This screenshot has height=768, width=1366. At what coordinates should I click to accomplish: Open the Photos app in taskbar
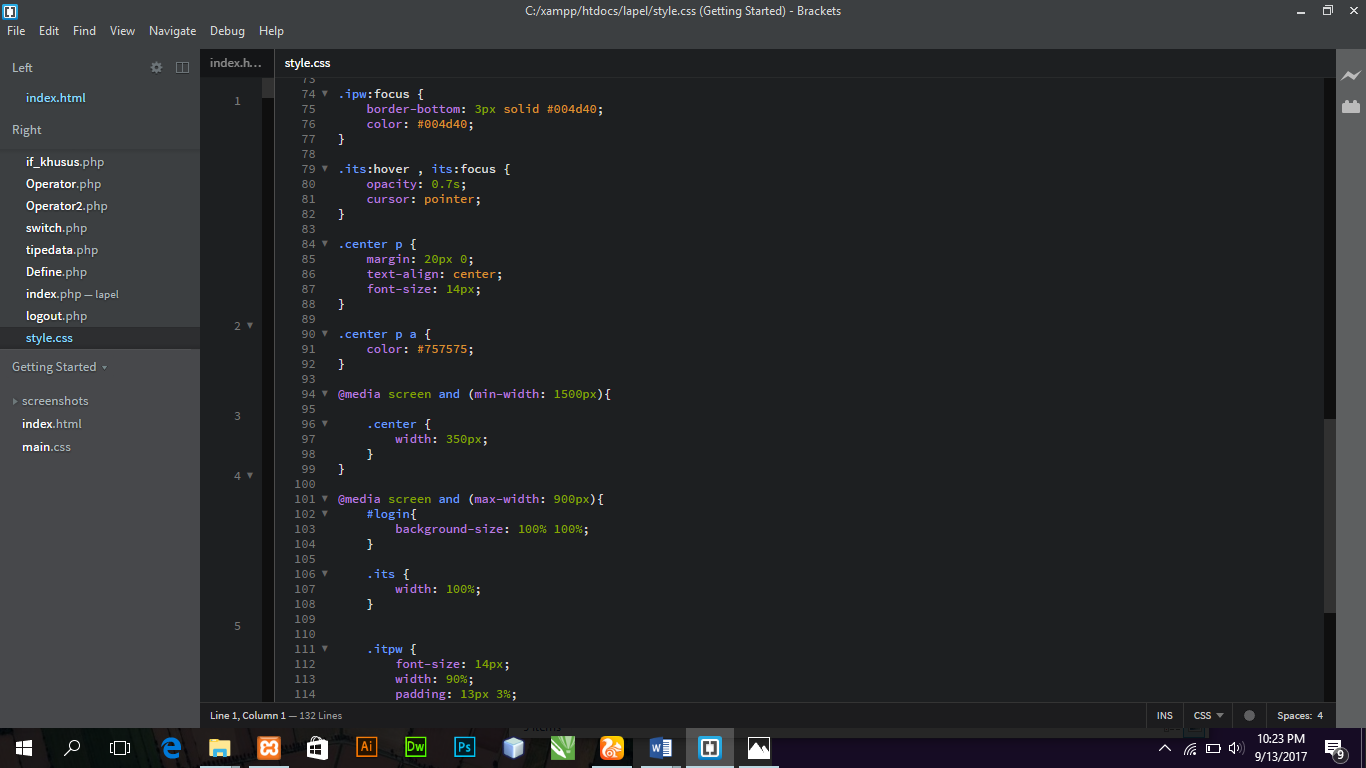(x=759, y=748)
